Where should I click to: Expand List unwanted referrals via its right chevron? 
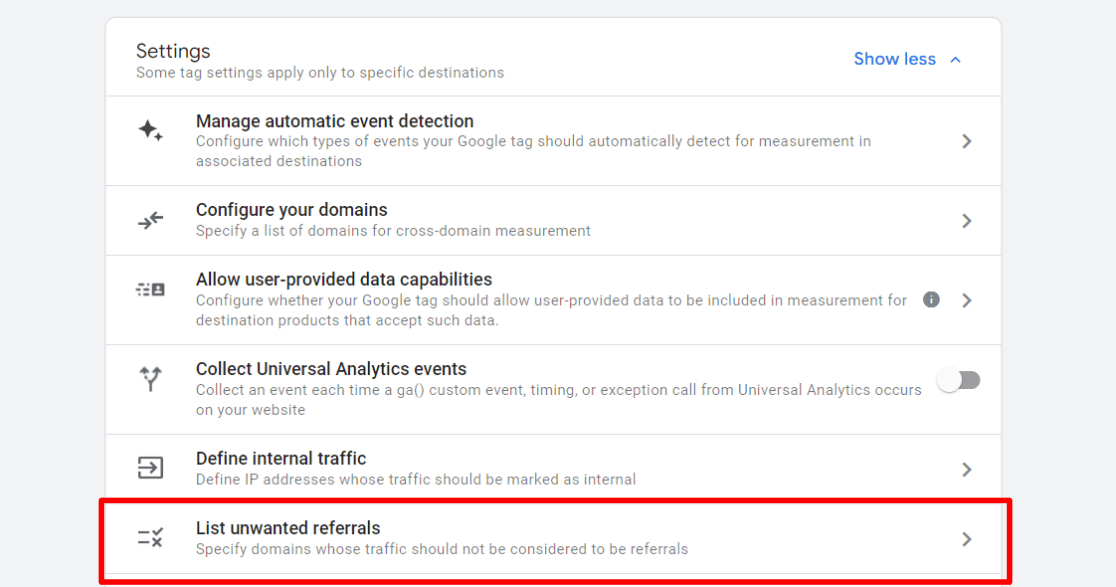pos(967,538)
